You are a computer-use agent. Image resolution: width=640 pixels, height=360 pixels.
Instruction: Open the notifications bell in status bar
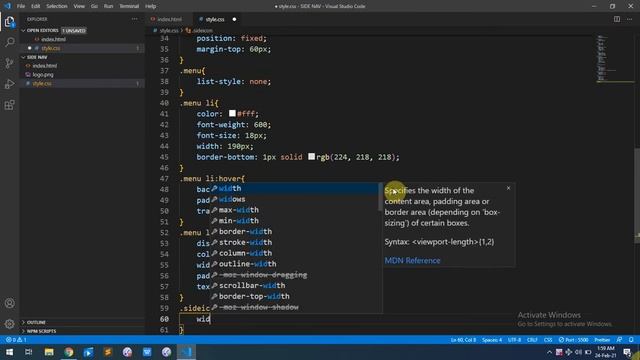[x=631, y=340]
